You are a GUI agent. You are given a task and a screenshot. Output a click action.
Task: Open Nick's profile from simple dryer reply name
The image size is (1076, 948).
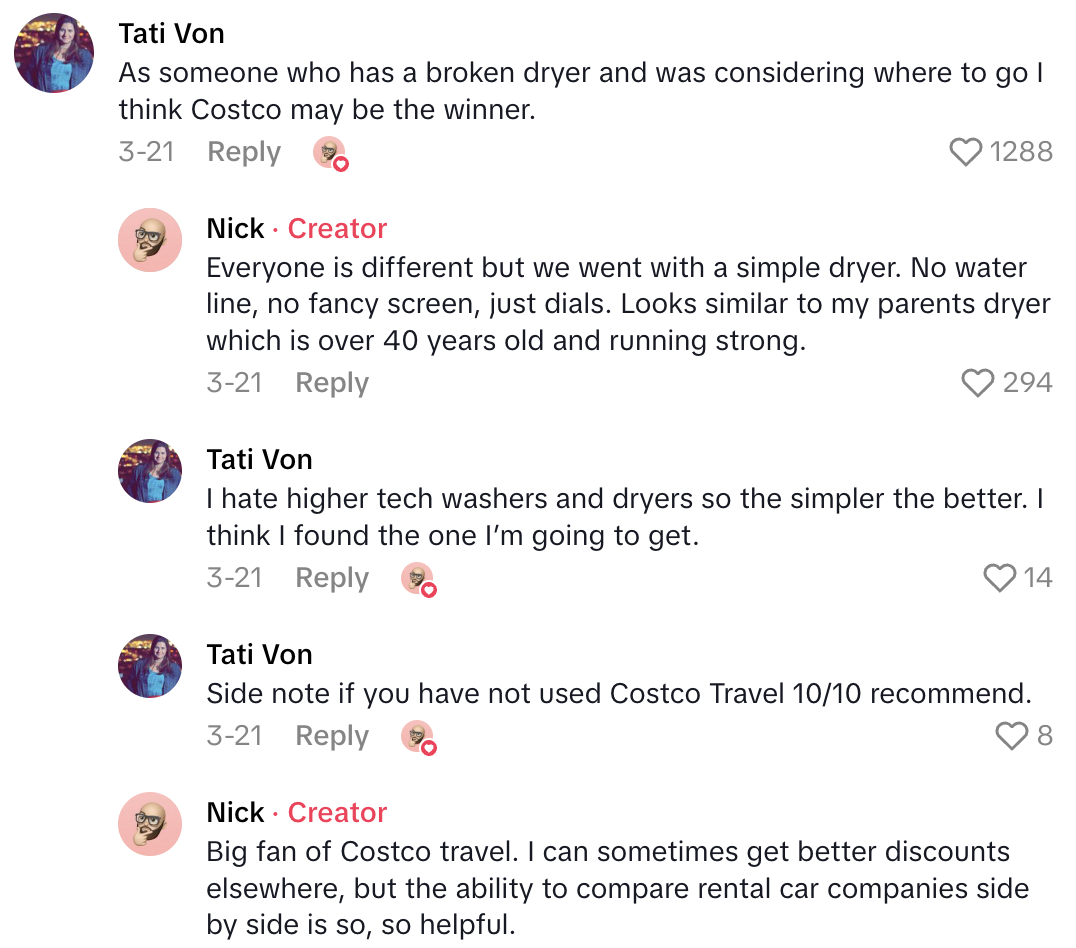(x=235, y=229)
